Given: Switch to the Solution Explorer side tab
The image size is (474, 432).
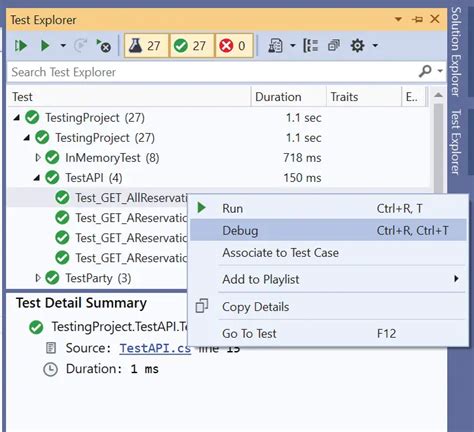Looking at the screenshot, I should coord(456,52).
